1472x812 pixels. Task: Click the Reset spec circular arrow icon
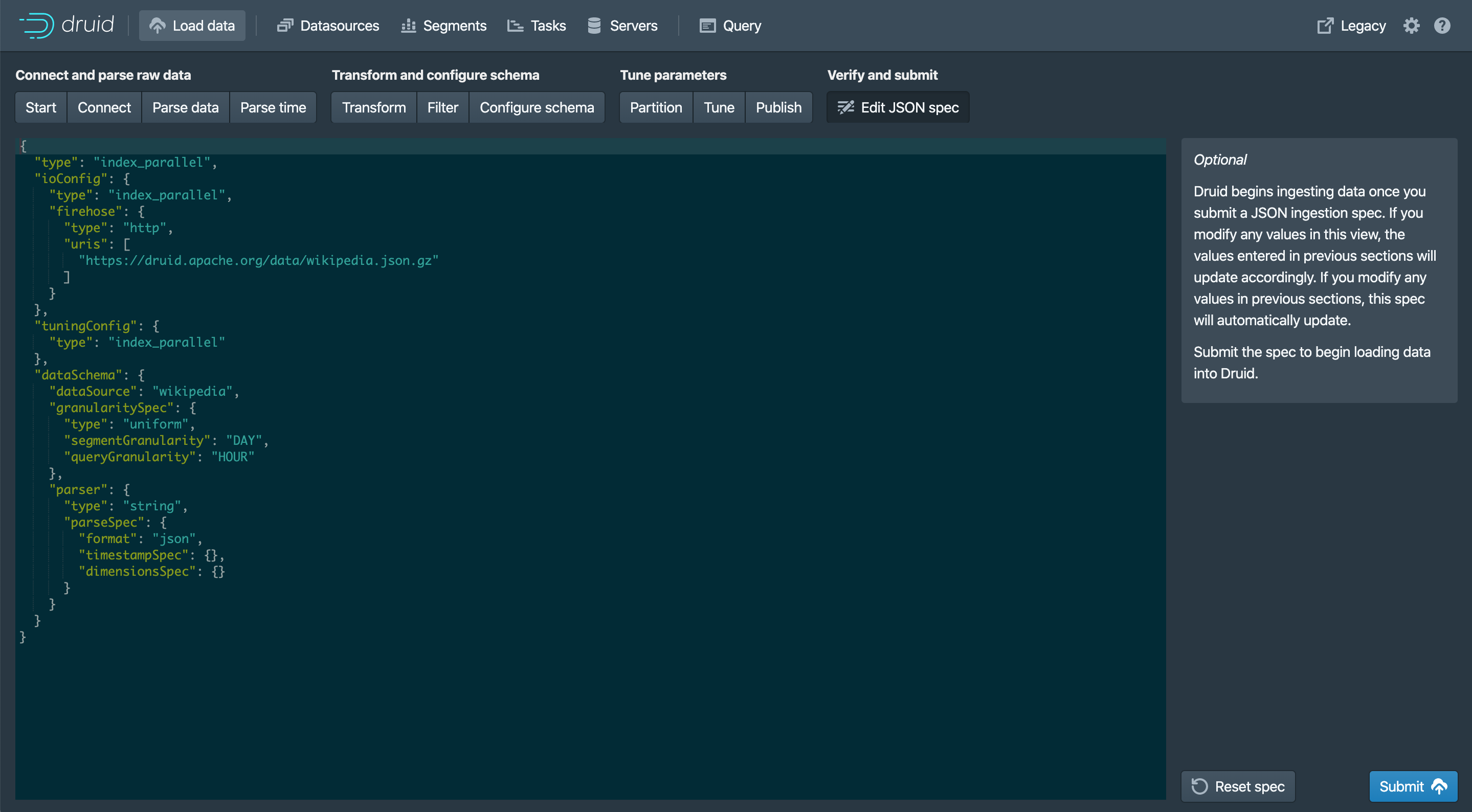point(1199,786)
